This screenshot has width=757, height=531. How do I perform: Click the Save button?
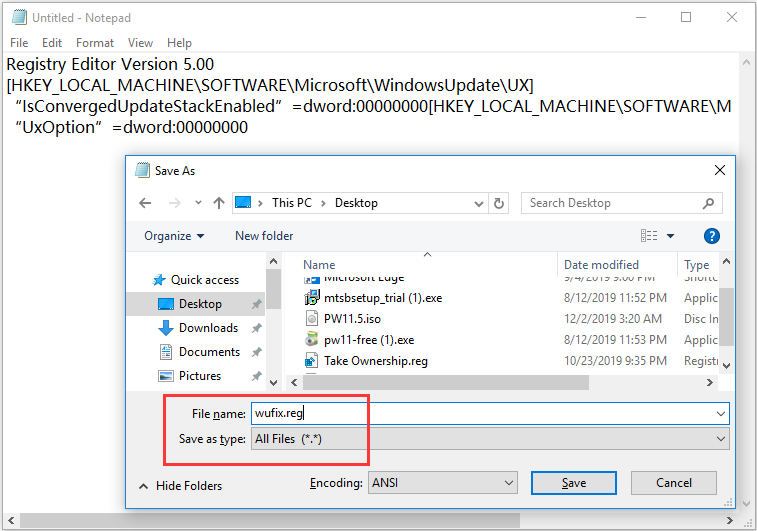coord(574,483)
